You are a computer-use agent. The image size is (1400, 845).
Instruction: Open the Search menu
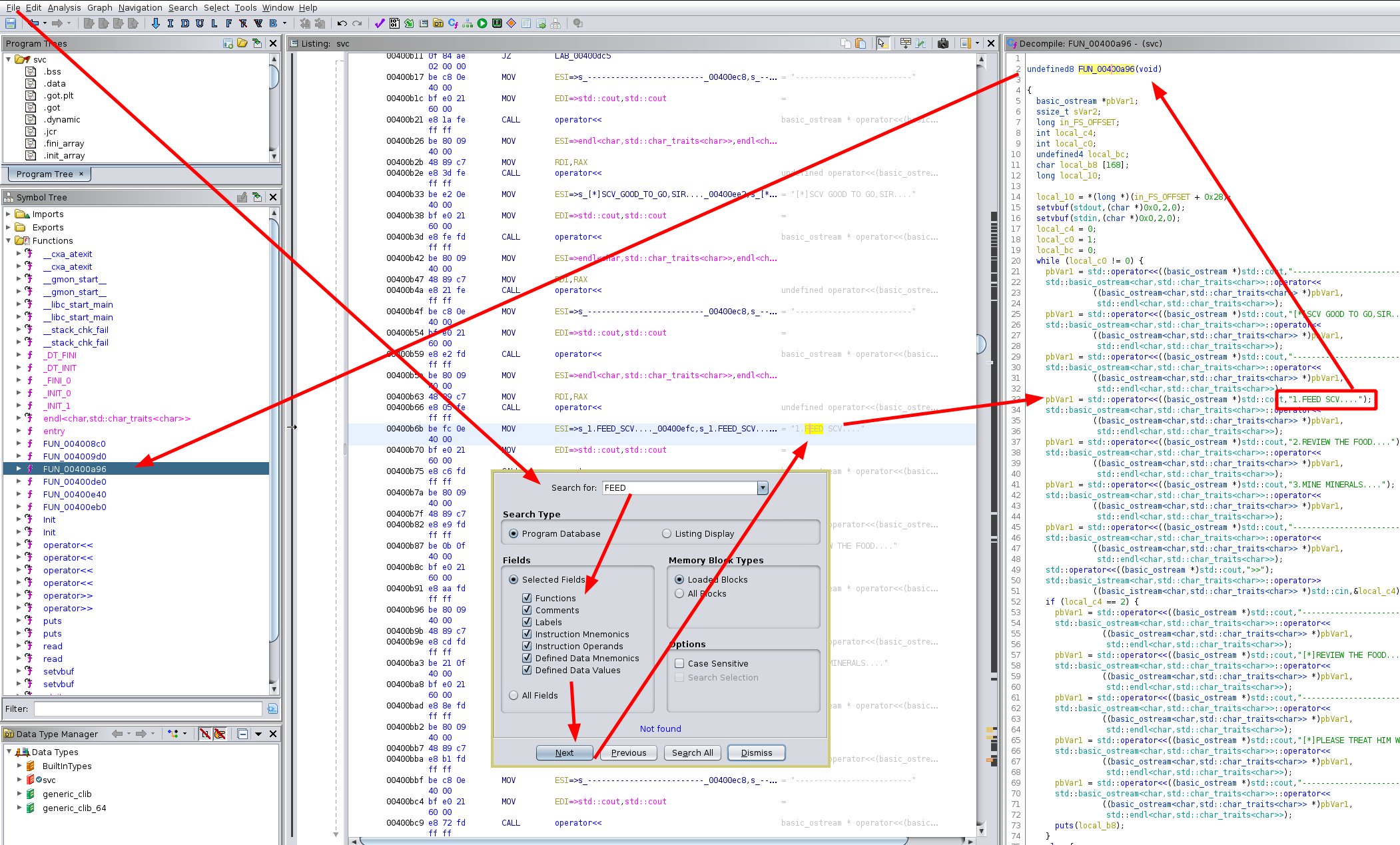182,8
